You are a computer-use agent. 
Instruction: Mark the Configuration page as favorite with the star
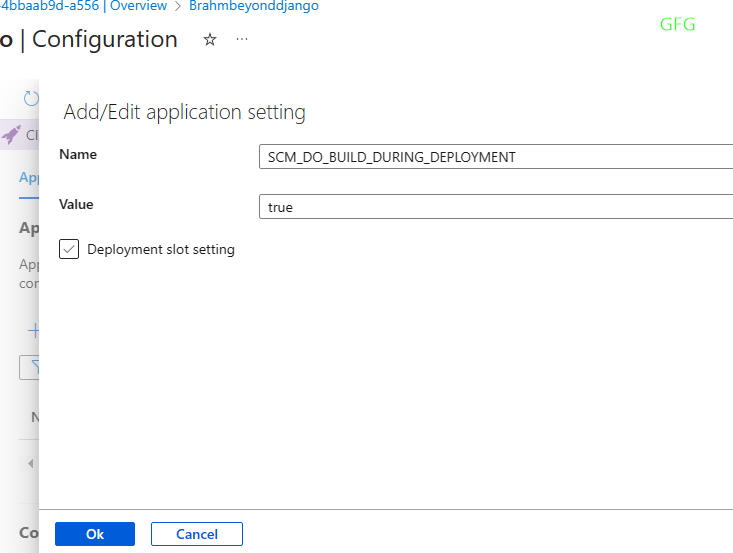pos(210,40)
